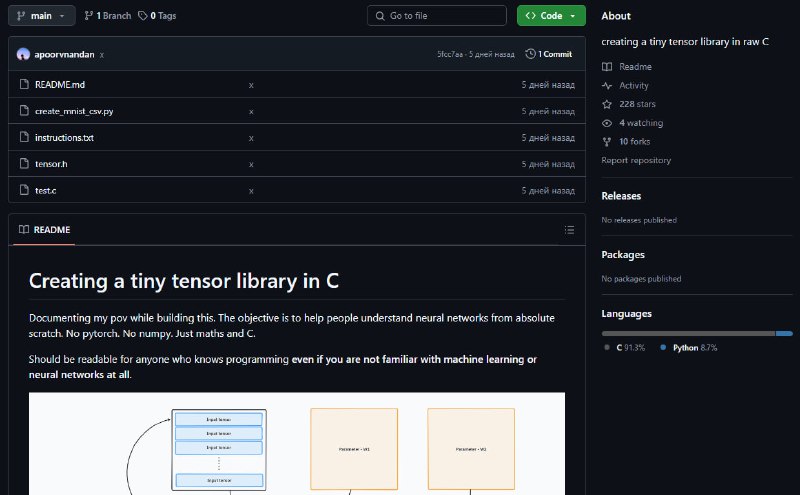Click the fork icon in About
The height and width of the screenshot is (495, 800).
(x=607, y=142)
